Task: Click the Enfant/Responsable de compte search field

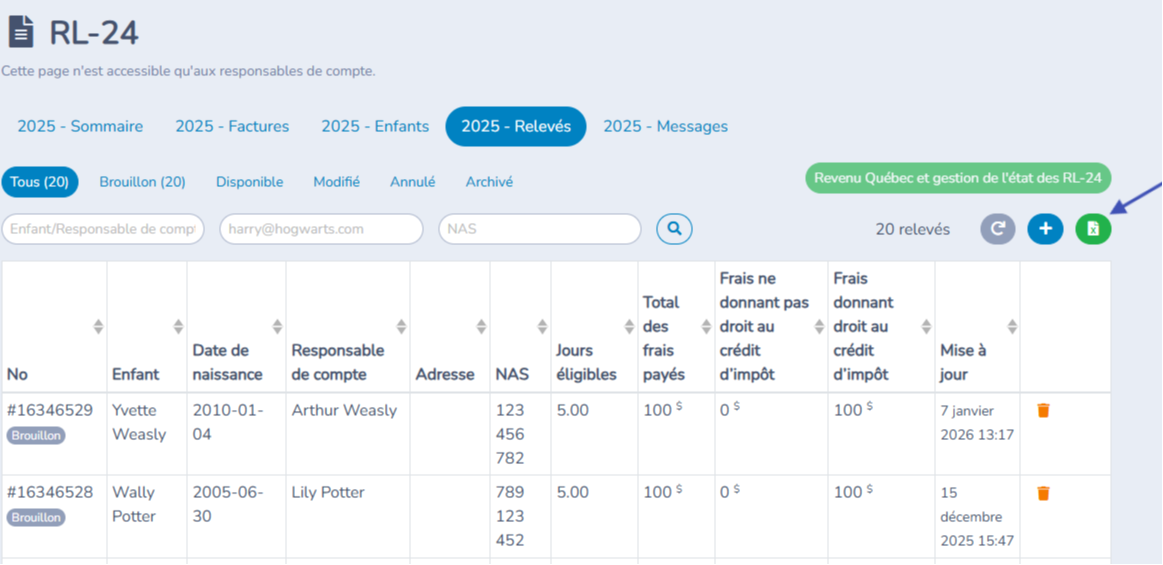Action: pyautogui.click(x=103, y=229)
